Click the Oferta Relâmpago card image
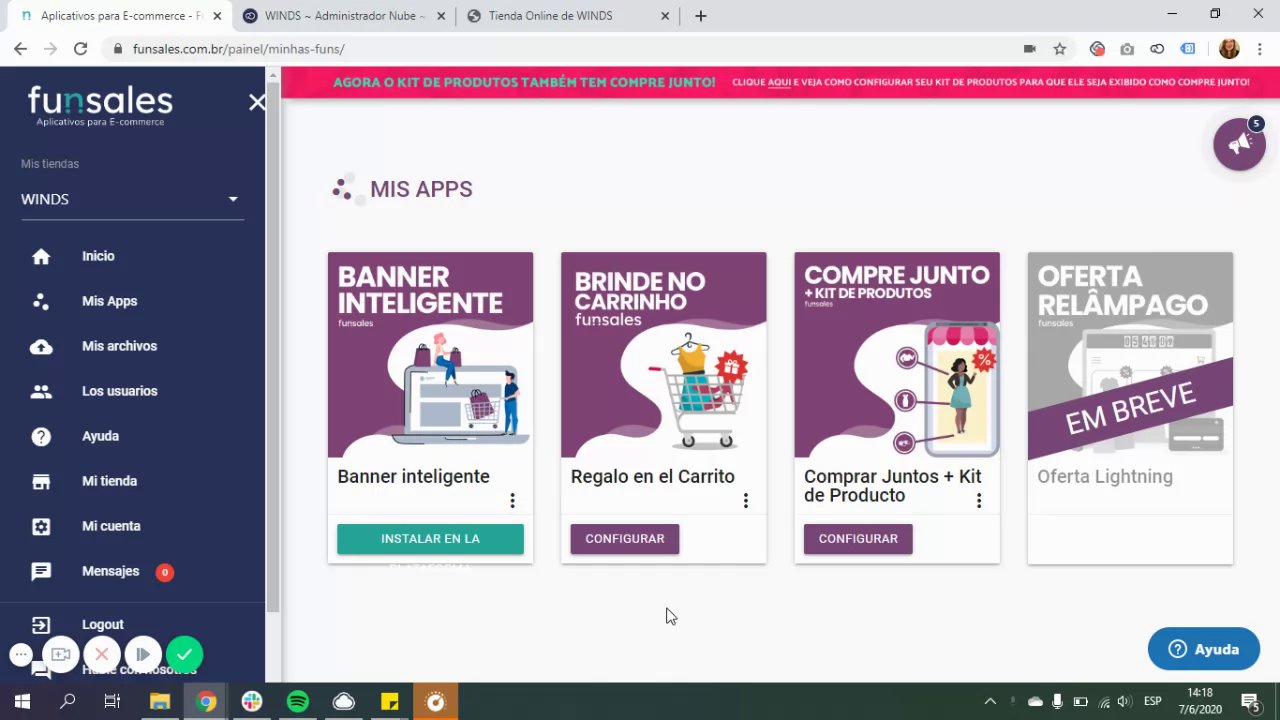Image resolution: width=1280 pixels, height=720 pixels. point(1130,355)
